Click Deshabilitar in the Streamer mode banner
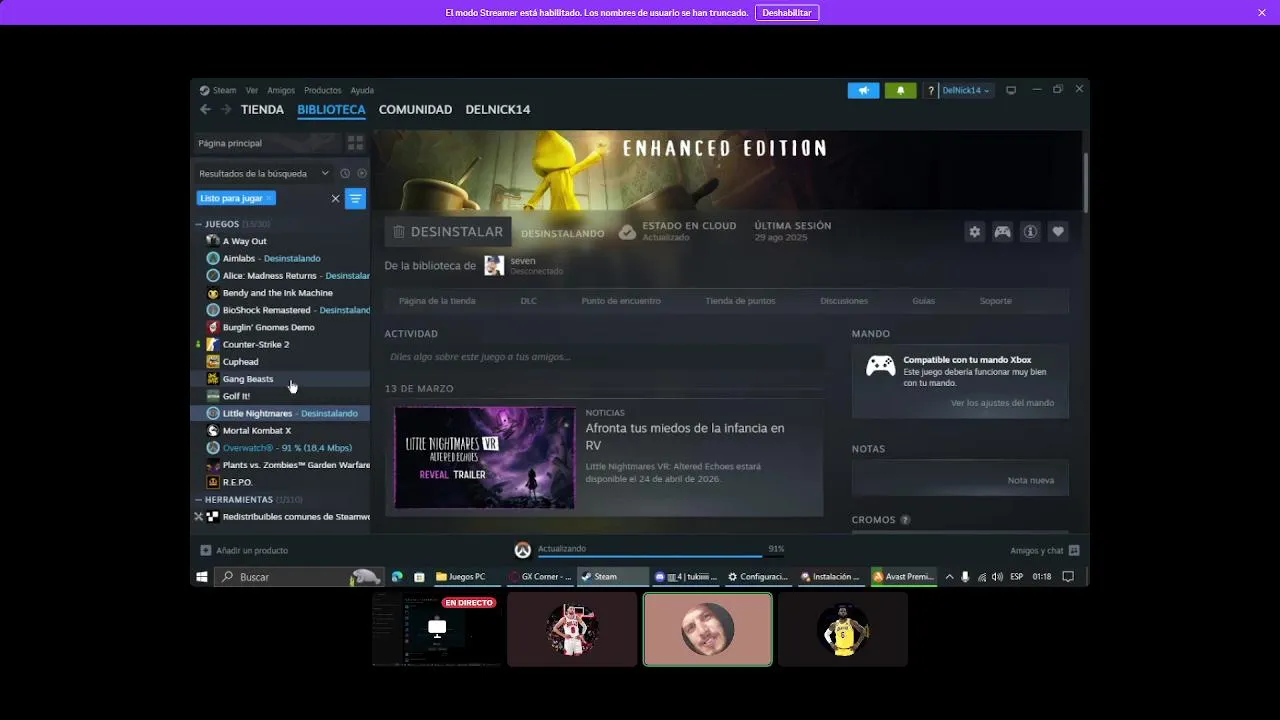Image resolution: width=1280 pixels, height=720 pixels. pos(787,13)
